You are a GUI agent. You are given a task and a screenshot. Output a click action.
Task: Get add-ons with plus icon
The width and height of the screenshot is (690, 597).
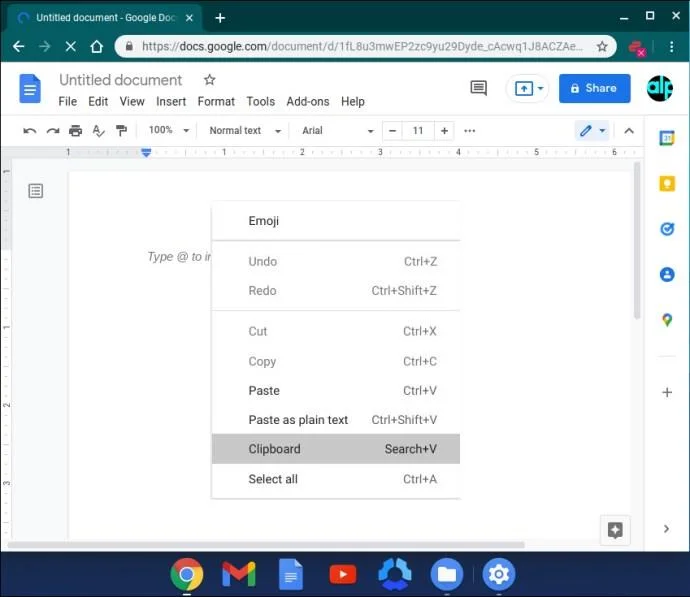[667, 392]
